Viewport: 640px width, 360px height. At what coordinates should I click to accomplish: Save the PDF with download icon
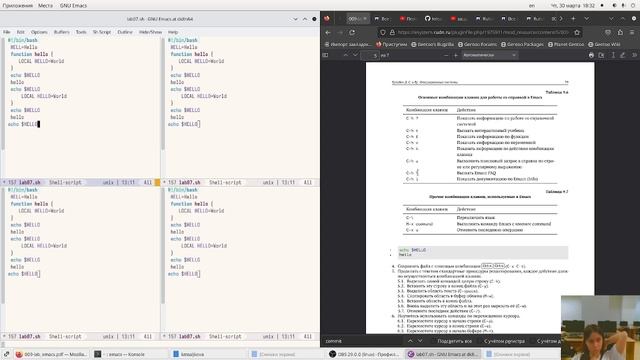pyautogui.click(x=602, y=55)
